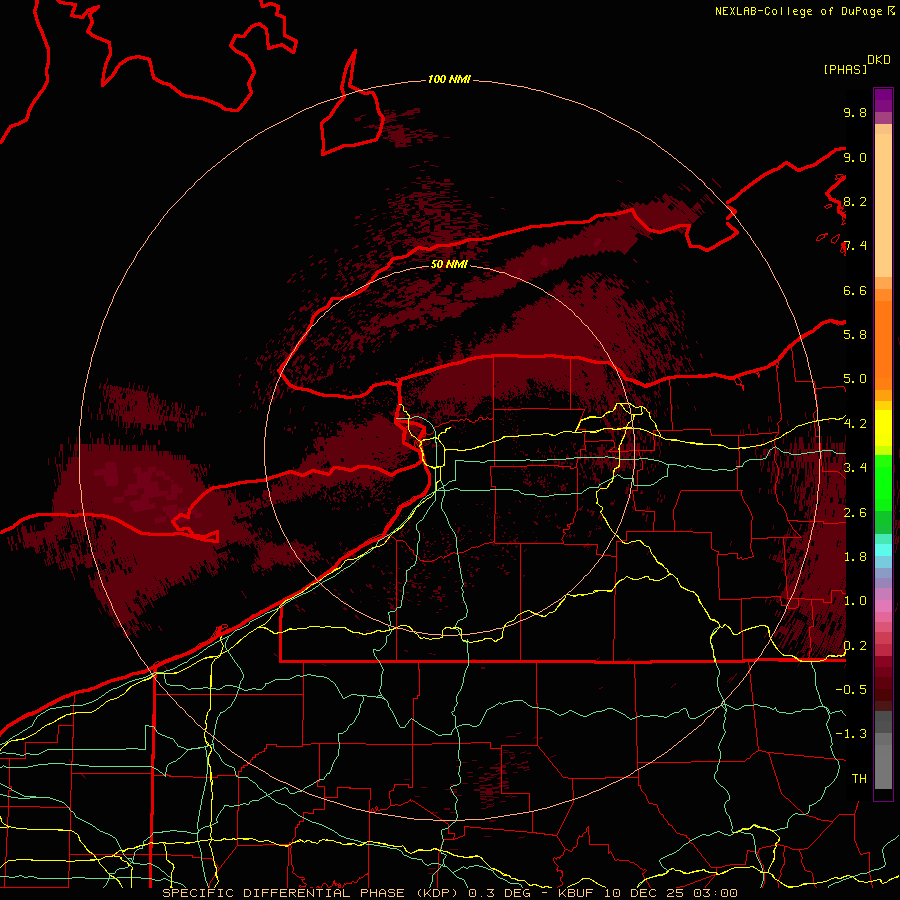Select the 8.2 legend value
The image size is (900, 900).
[x=855, y=202]
